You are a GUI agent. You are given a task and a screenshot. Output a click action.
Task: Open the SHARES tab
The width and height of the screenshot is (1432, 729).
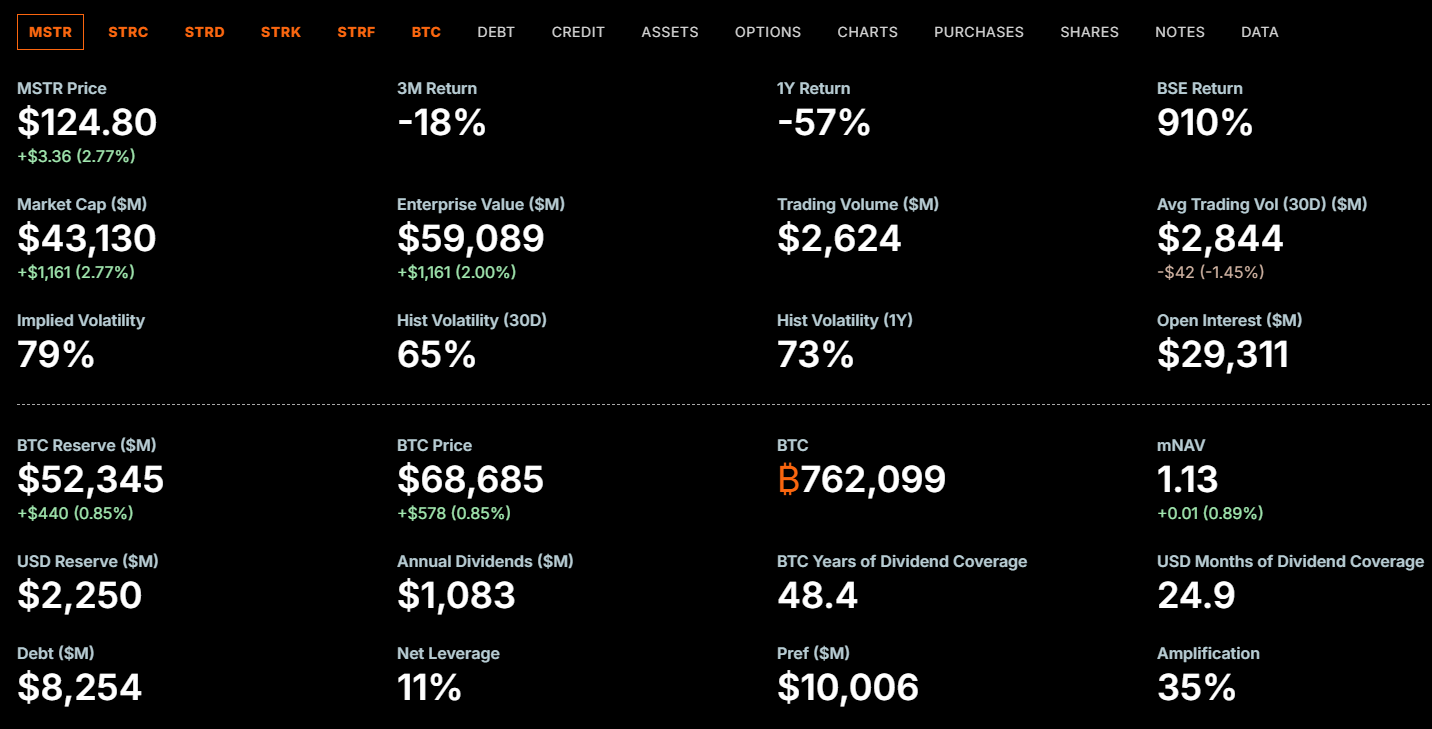1089,32
